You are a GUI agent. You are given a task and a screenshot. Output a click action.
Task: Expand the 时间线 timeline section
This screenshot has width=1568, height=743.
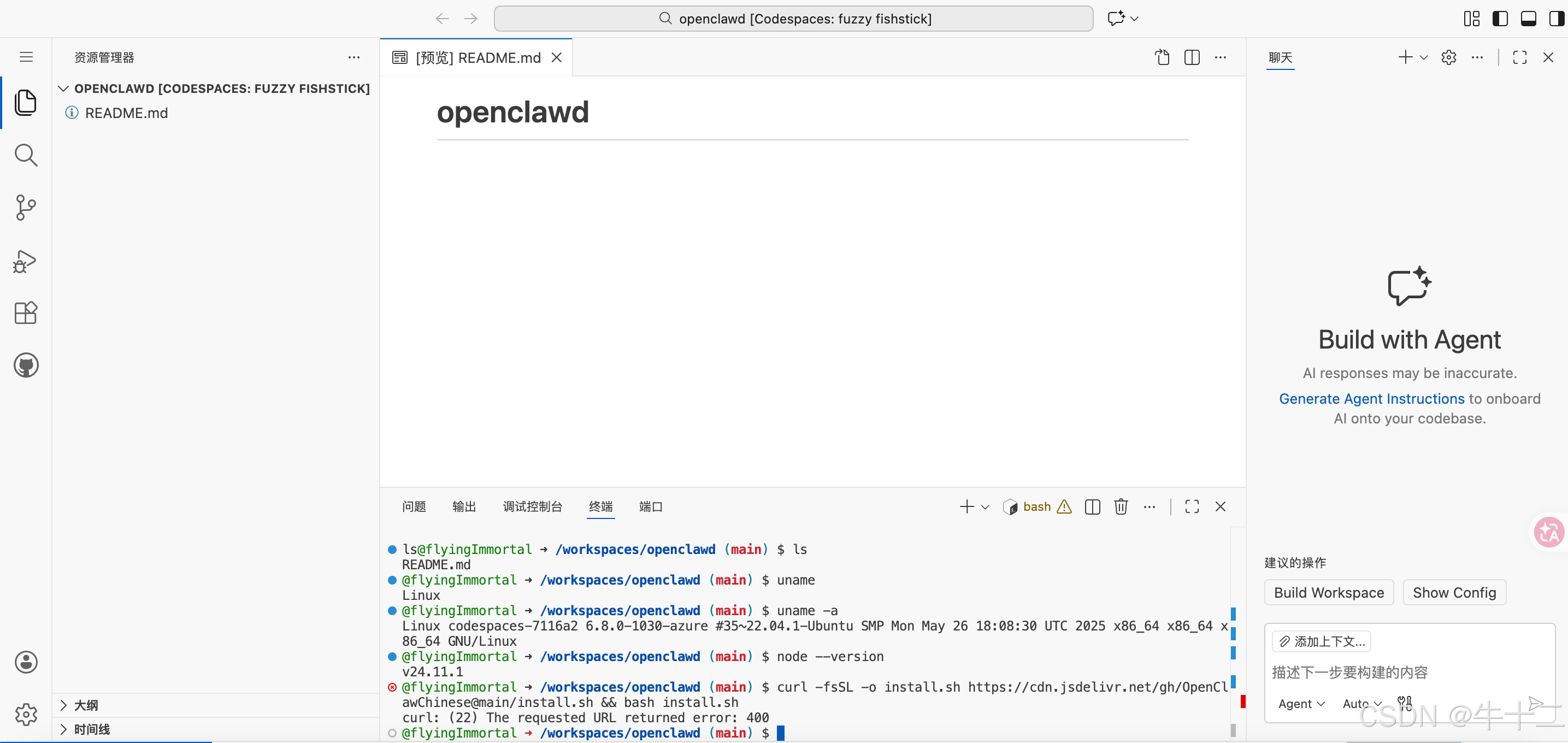coord(91,728)
